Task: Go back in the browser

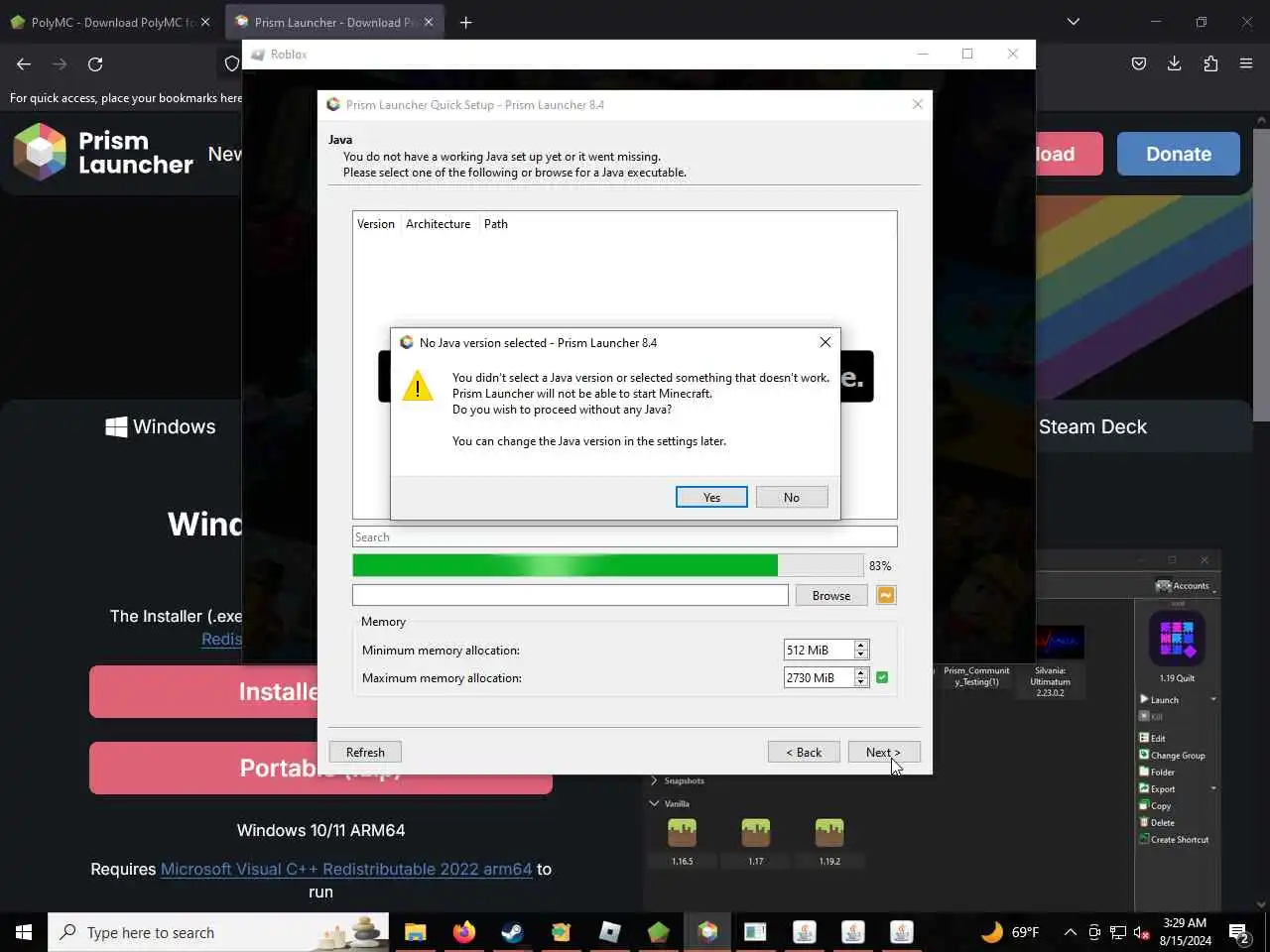Action: pyautogui.click(x=24, y=63)
